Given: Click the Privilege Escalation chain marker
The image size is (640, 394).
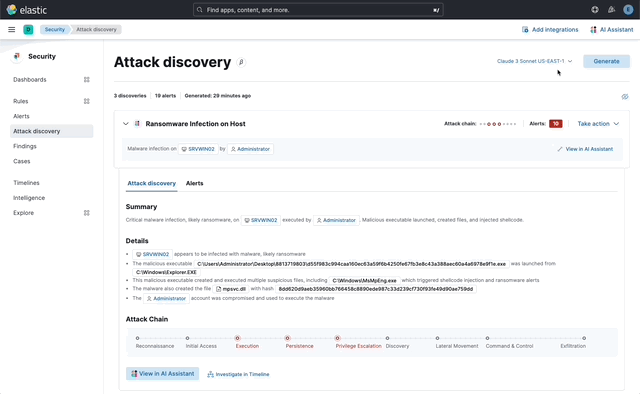Looking at the screenshot, I should click(338, 338).
